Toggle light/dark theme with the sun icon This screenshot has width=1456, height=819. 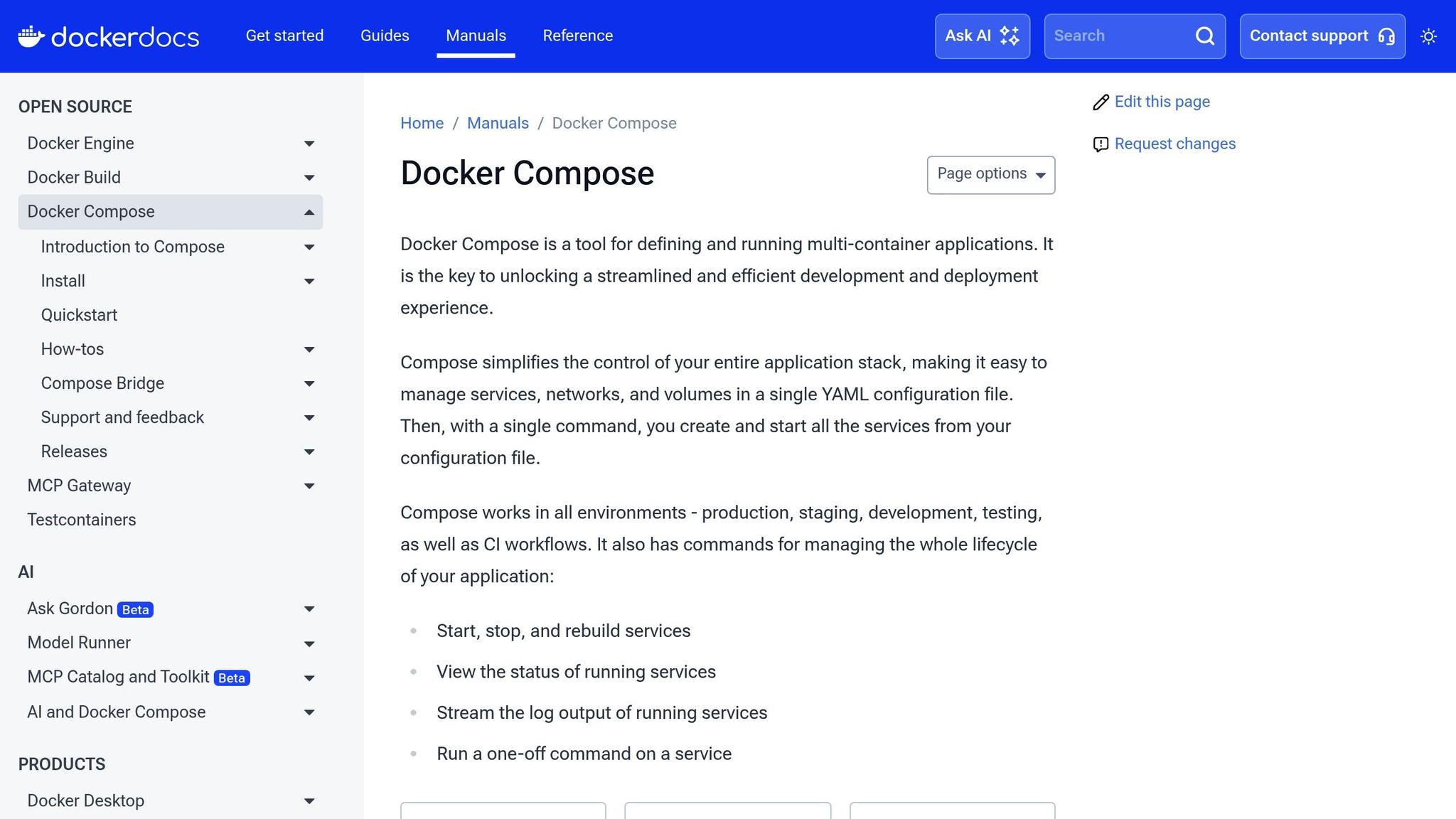coord(1428,36)
